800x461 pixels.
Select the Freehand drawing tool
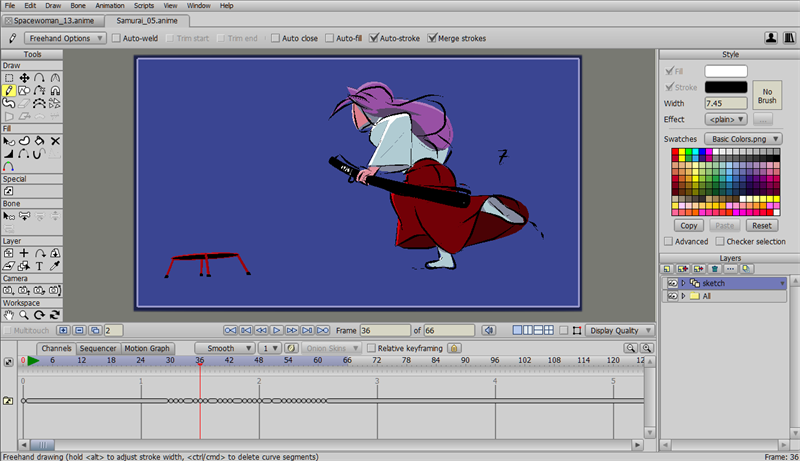9,90
